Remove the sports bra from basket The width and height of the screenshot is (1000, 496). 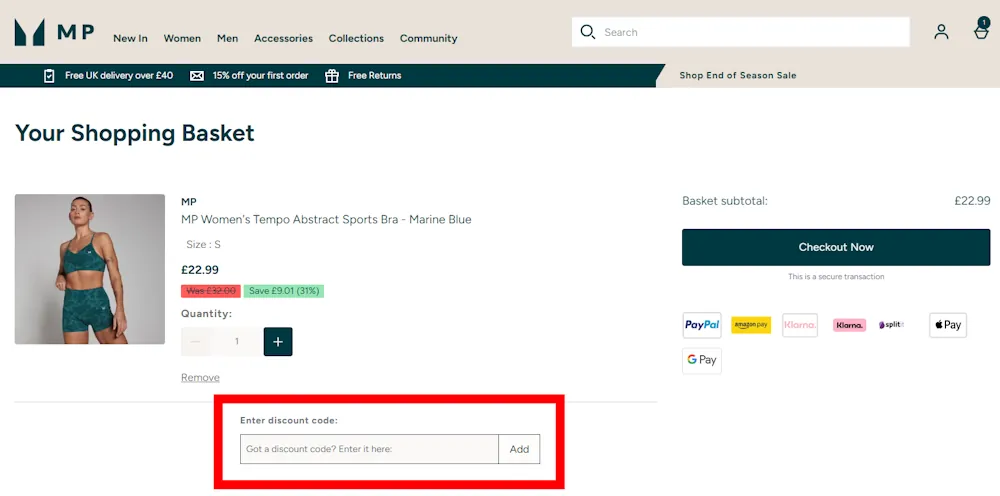200,377
